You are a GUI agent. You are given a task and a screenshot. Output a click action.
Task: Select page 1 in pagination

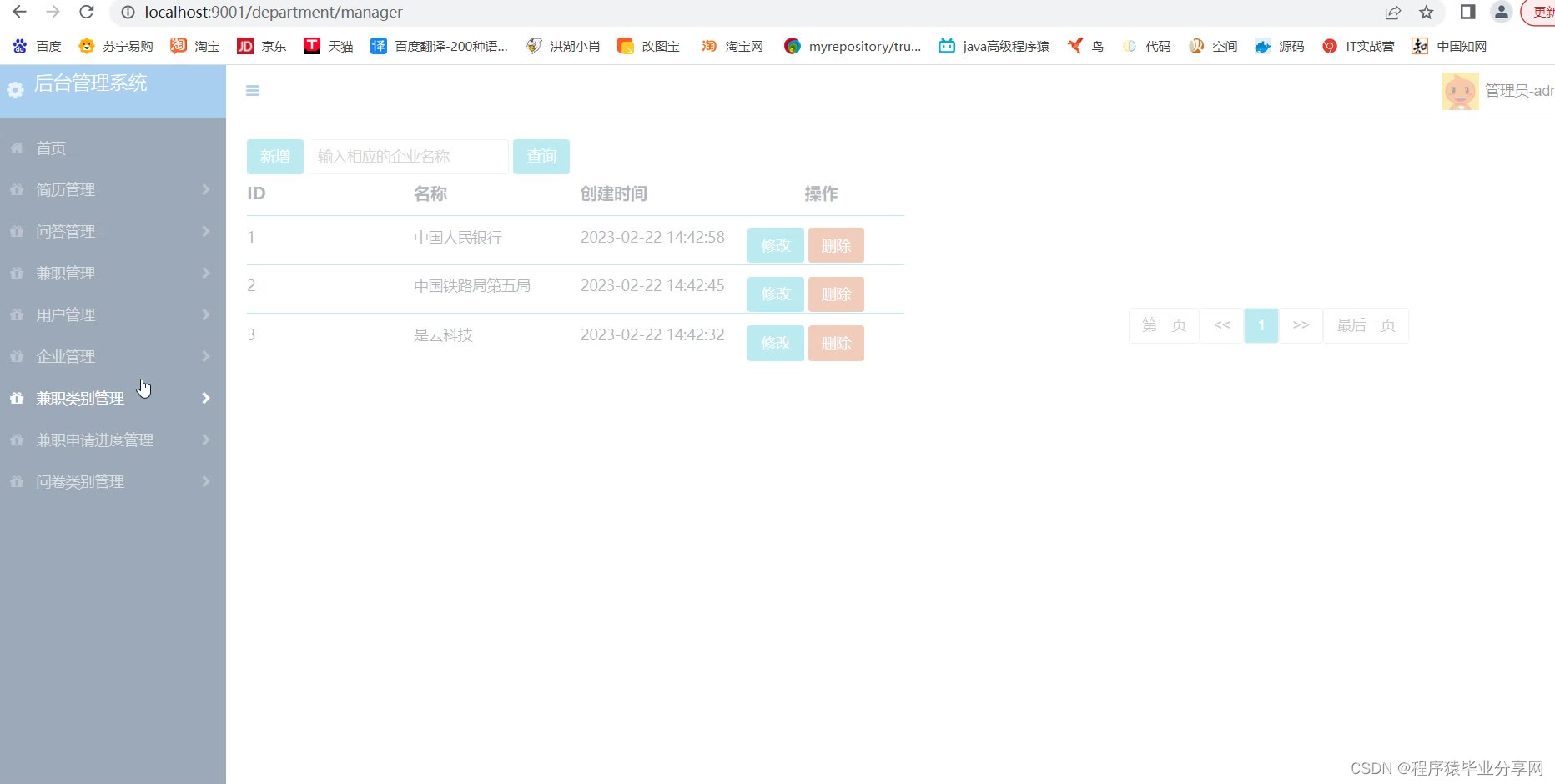tap(1261, 325)
